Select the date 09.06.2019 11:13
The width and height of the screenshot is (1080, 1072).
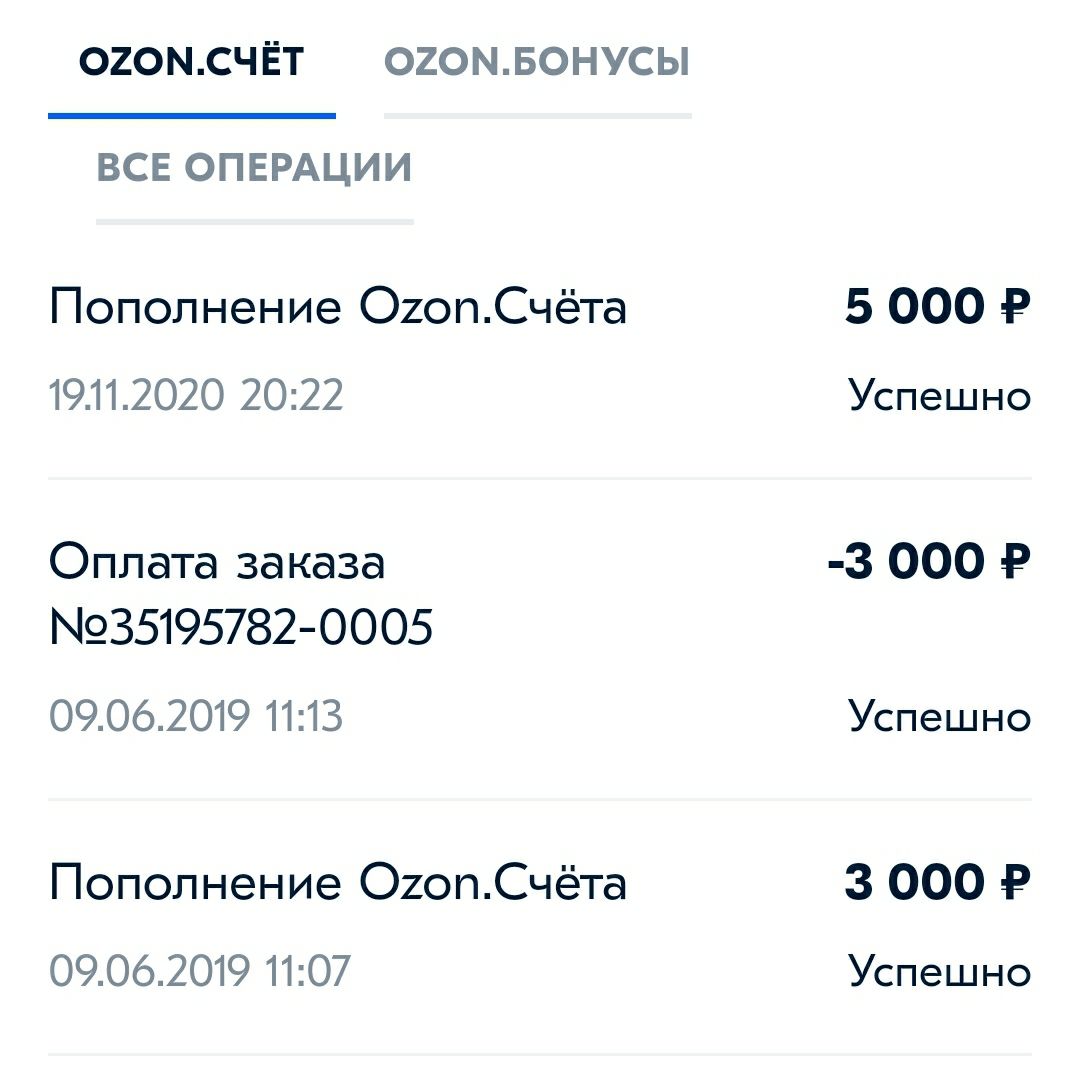point(196,717)
